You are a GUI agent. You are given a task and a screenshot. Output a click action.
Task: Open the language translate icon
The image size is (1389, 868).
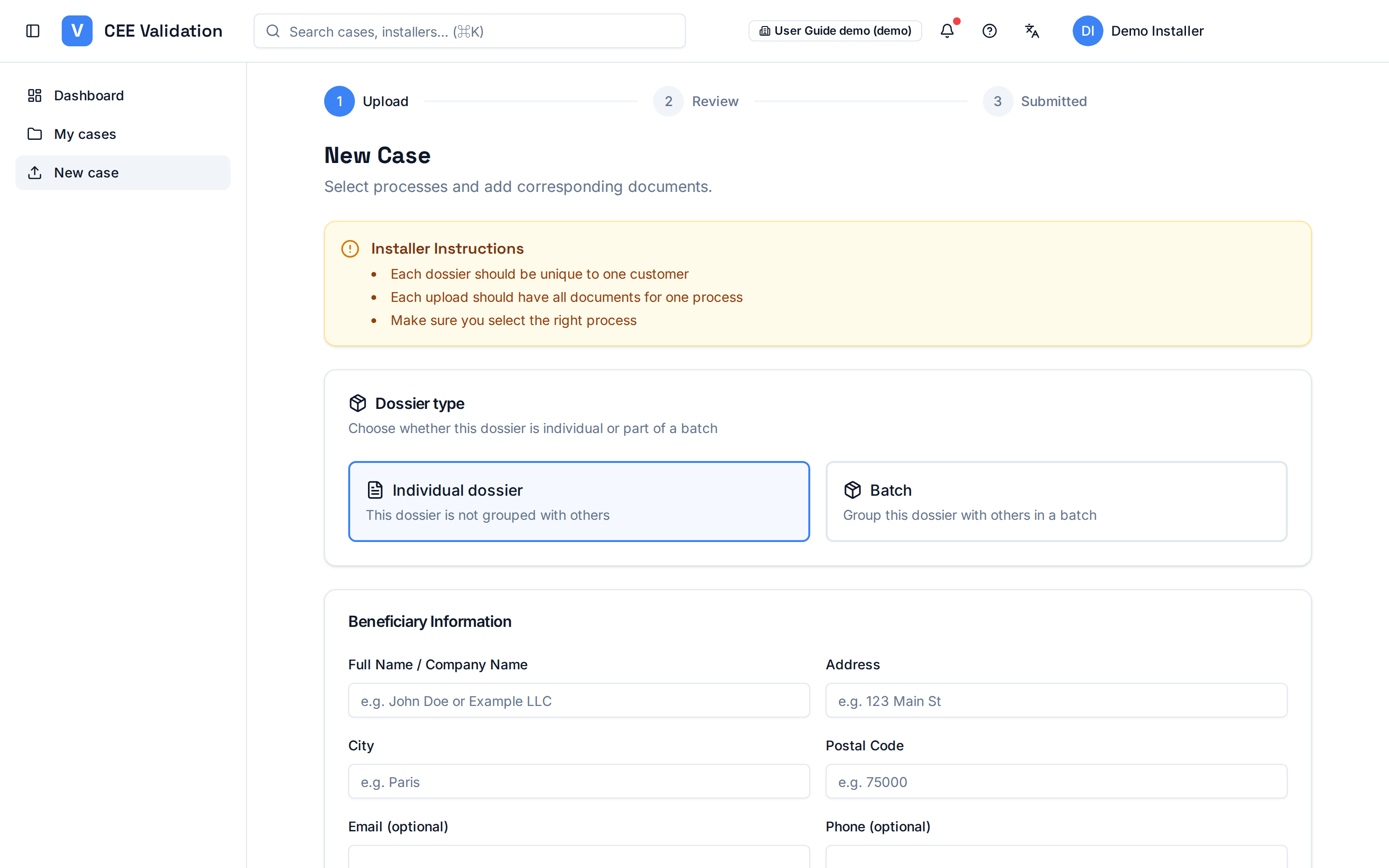(1032, 31)
